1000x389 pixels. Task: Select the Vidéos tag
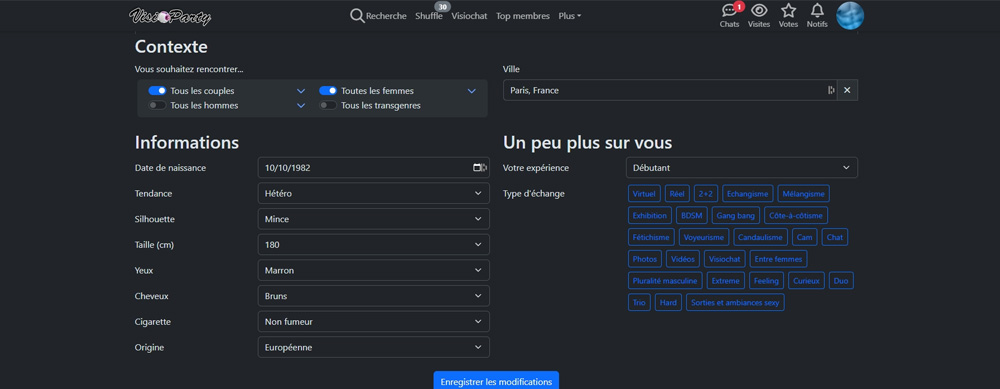point(683,259)
